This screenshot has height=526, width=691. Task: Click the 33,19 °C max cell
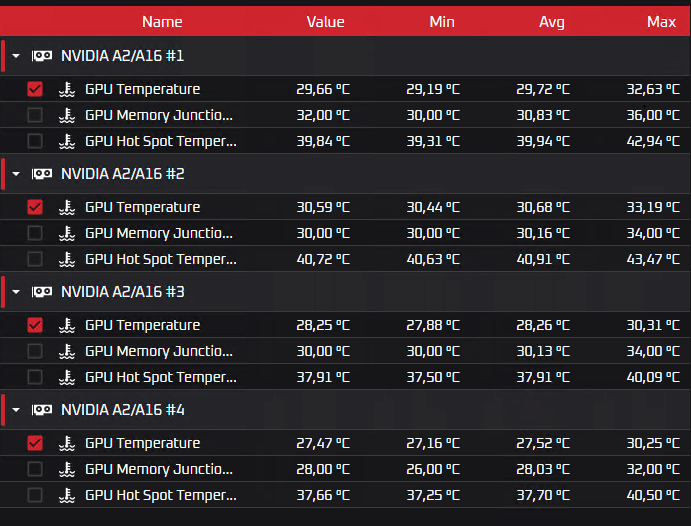point(653,207)
